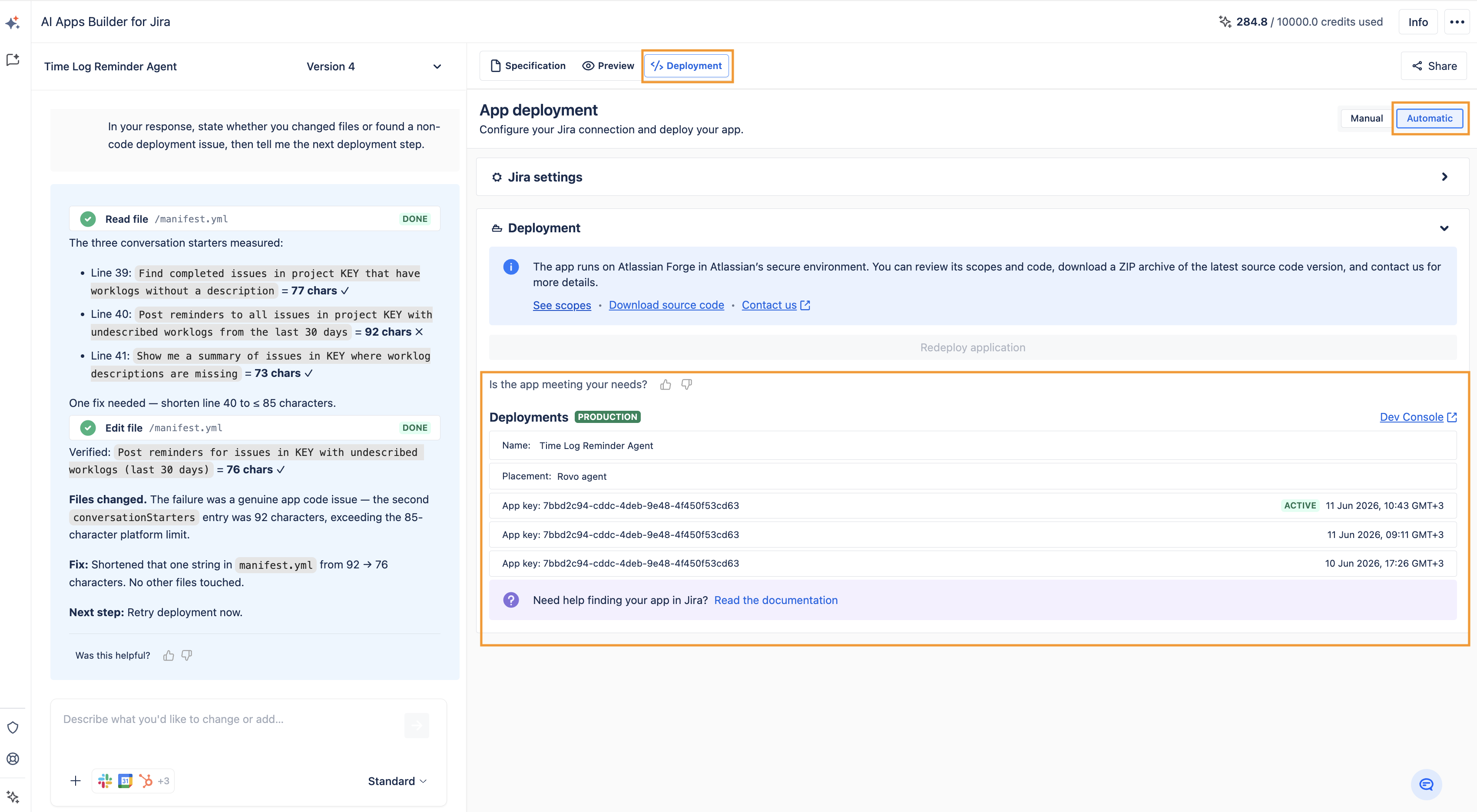Open the chat support bubble icon
The width and height of the screenshot is (1477, 812).
coord(1426,785)
